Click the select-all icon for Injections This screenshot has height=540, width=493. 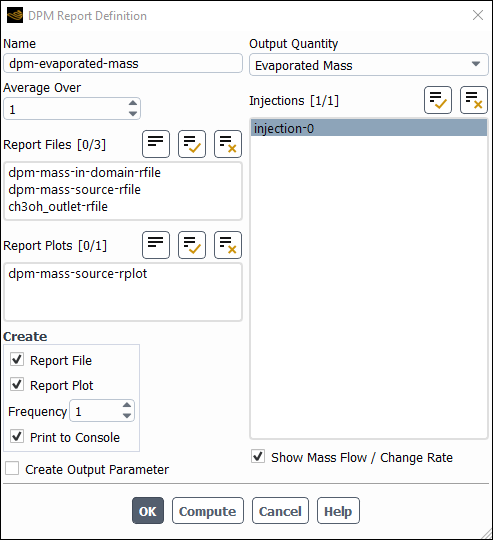tap(438, 100)
